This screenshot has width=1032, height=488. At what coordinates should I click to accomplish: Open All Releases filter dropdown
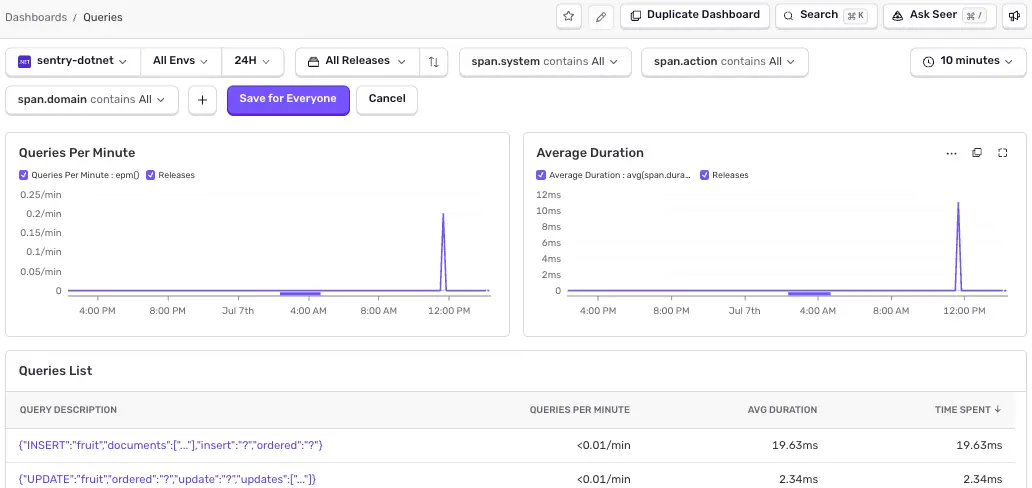tap(357, 61)
